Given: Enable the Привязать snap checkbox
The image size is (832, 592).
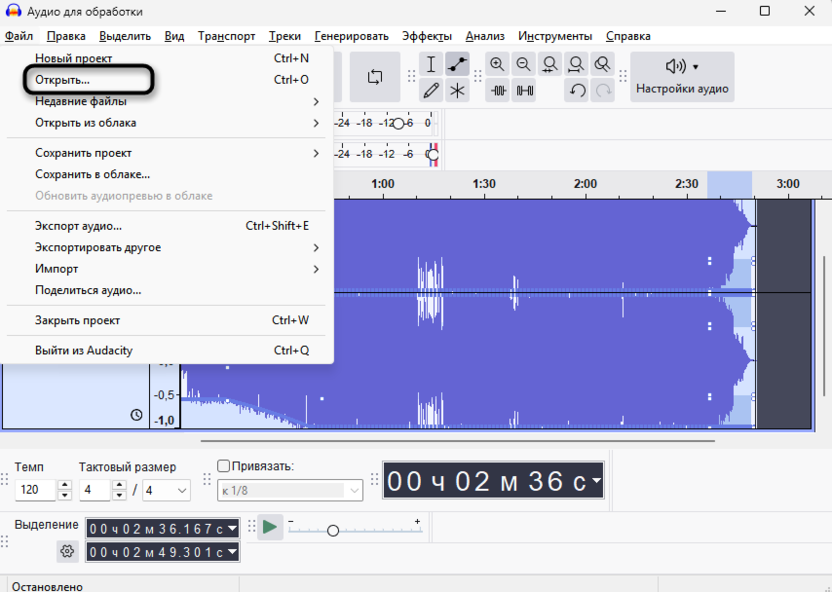Looking at the screenshot, I should pyautogui.click(x=224, y=466).
